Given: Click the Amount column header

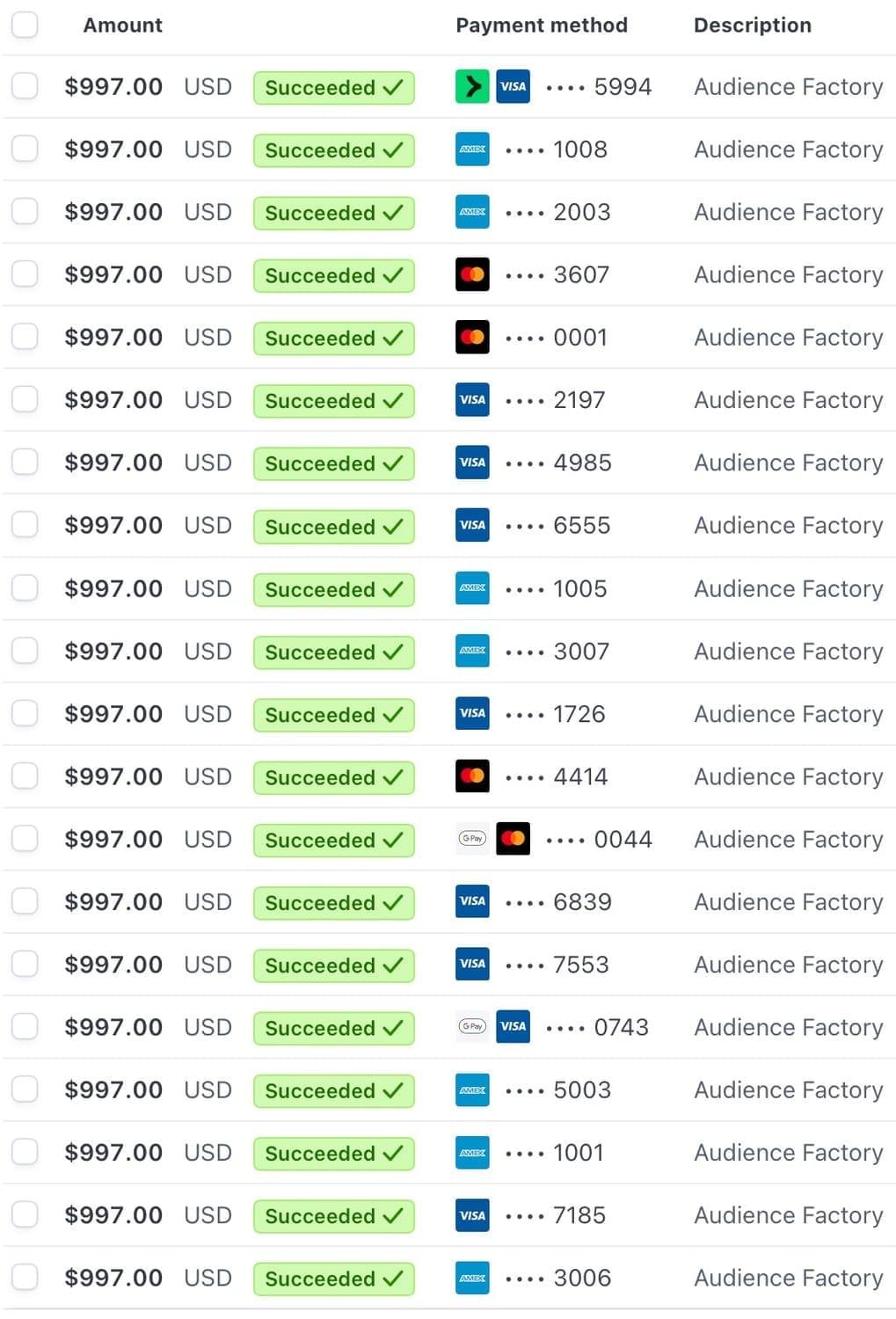Looking at the screenshot, I should point(123,25).
